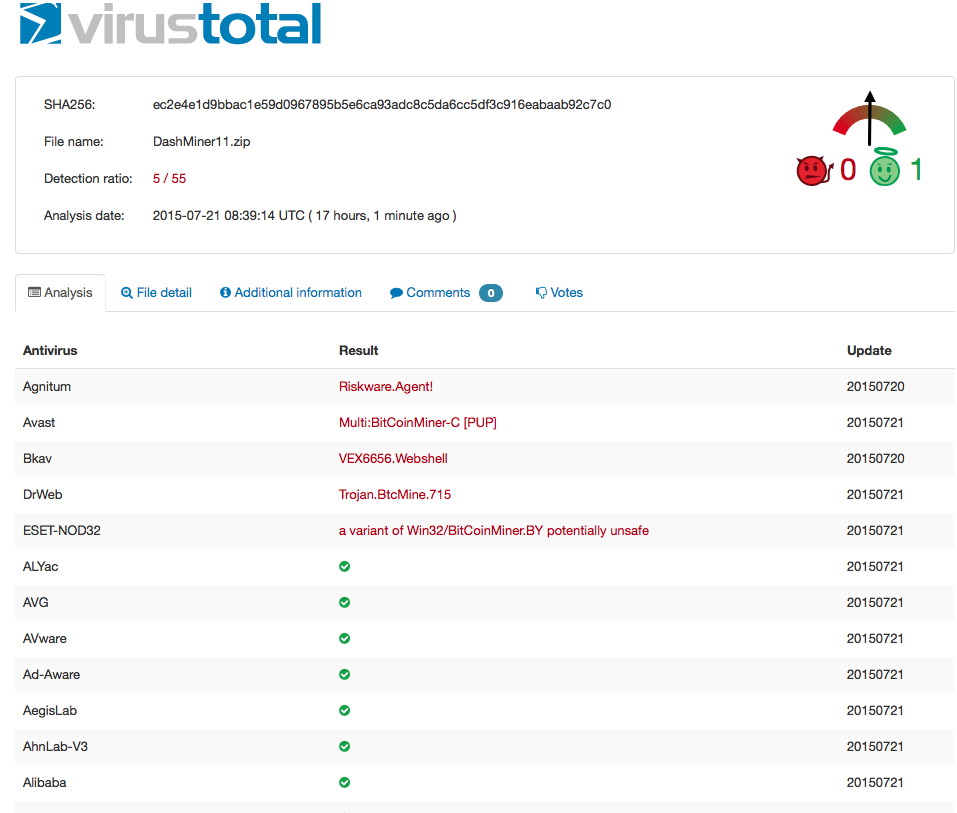The image size is (957, 813).
Task: Click the file name DashMiner11.zip
Action: (201, 142)
